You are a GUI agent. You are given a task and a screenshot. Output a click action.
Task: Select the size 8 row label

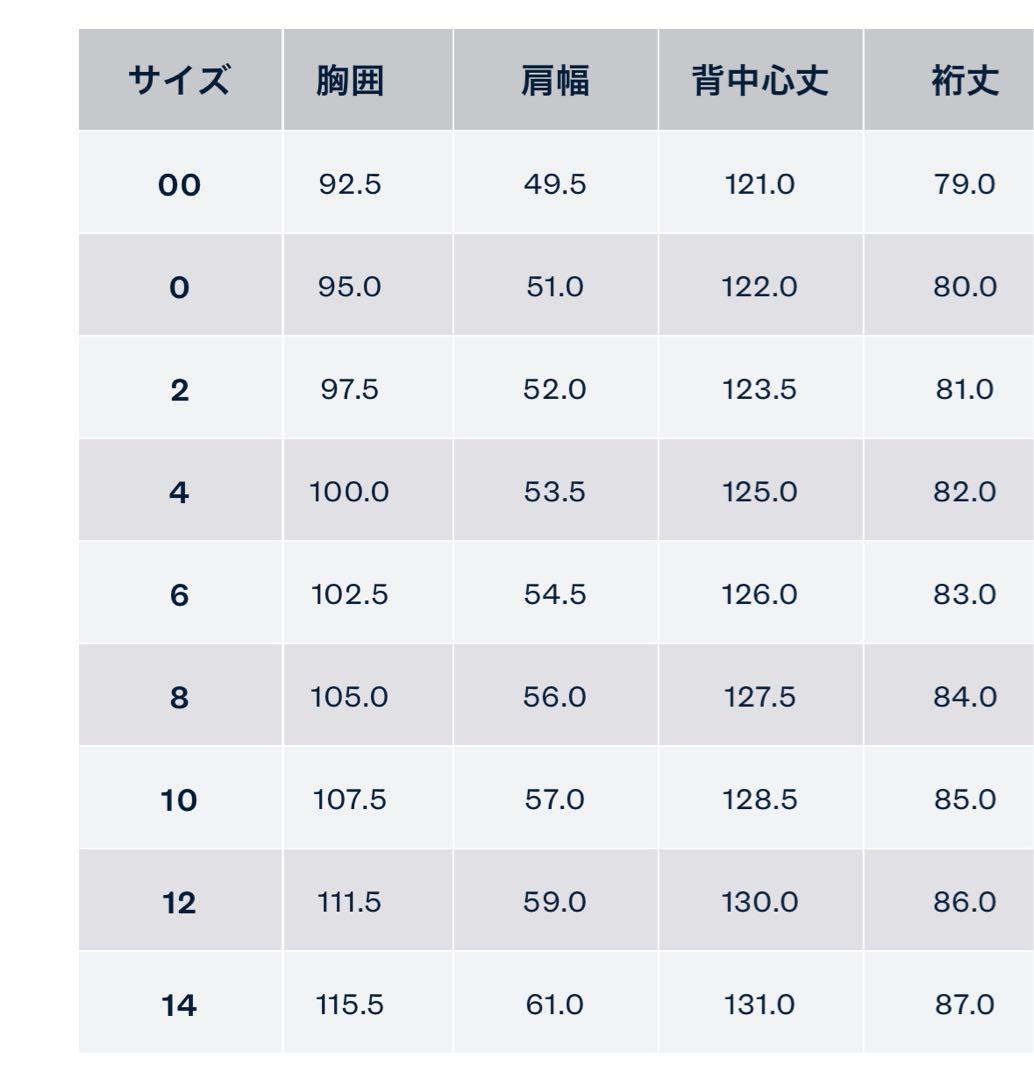180,698
